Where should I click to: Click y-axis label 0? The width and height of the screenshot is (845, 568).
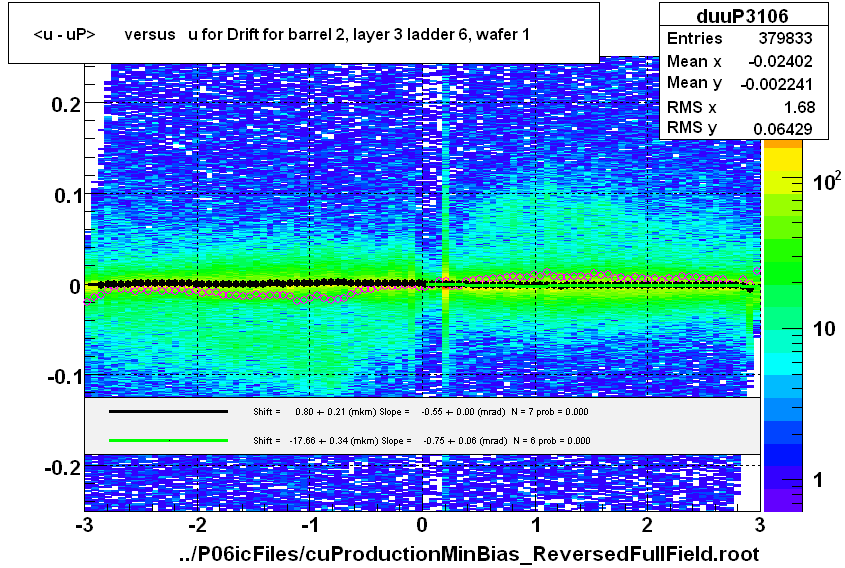coord(75,287)
